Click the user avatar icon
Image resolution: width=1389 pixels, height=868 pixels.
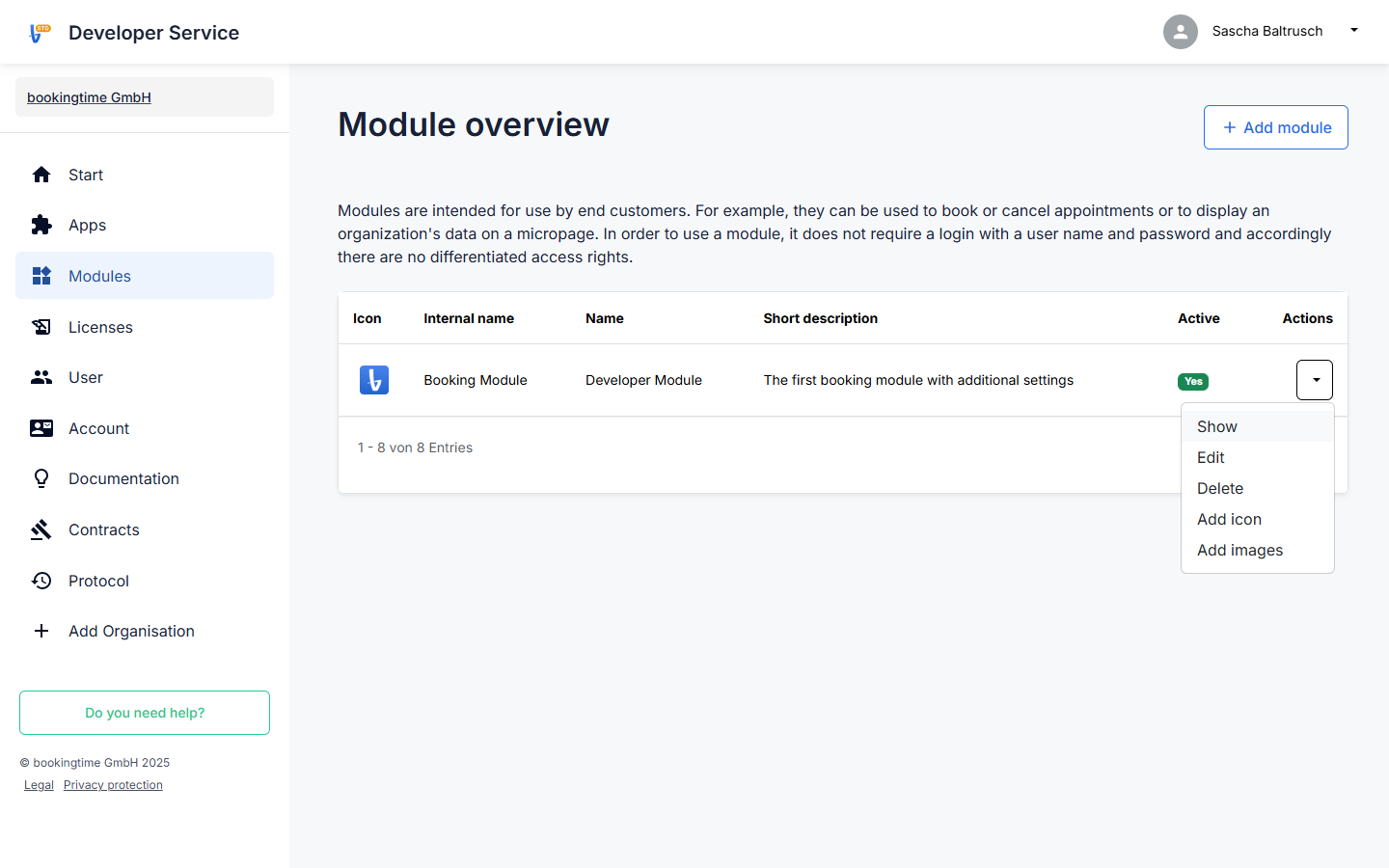tap(1181, 32)
